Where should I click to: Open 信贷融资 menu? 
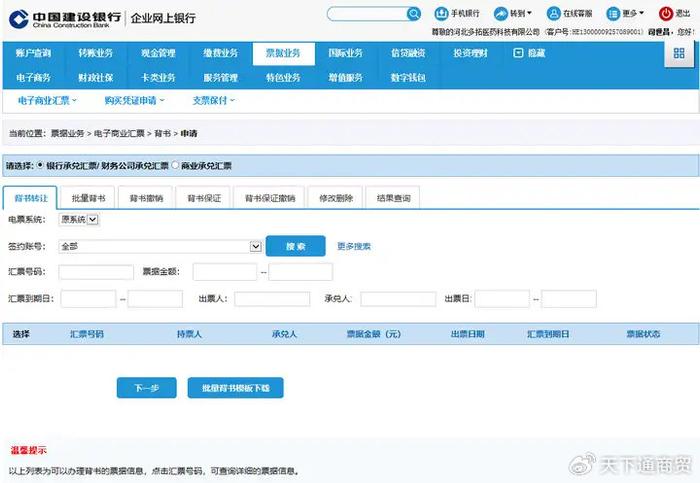point(408,53)
